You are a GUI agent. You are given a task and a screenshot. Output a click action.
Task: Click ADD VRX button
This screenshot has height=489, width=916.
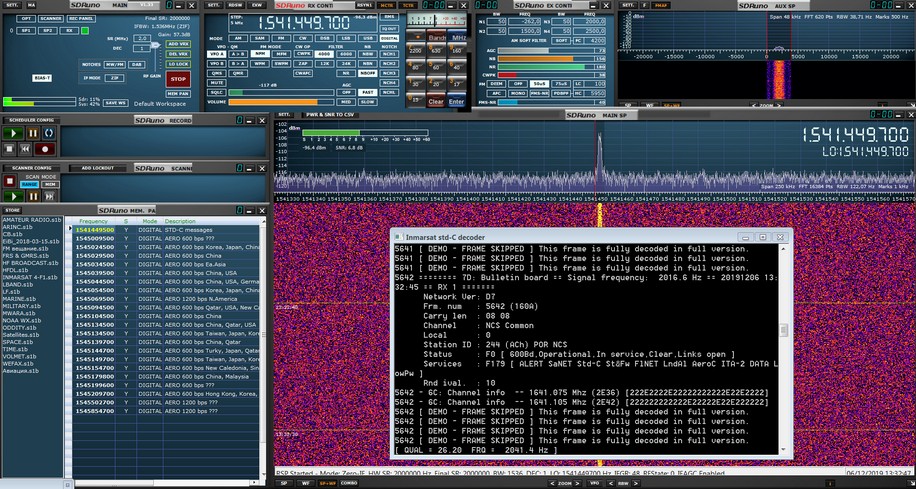tap(178, 44)
